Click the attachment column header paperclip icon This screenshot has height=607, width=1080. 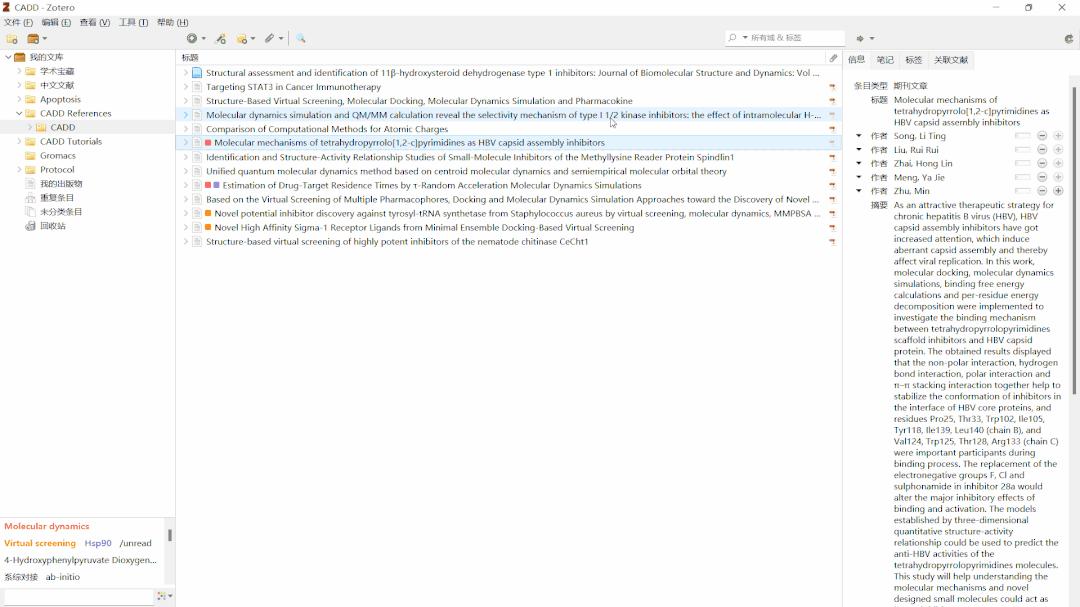tap(834, 57)
